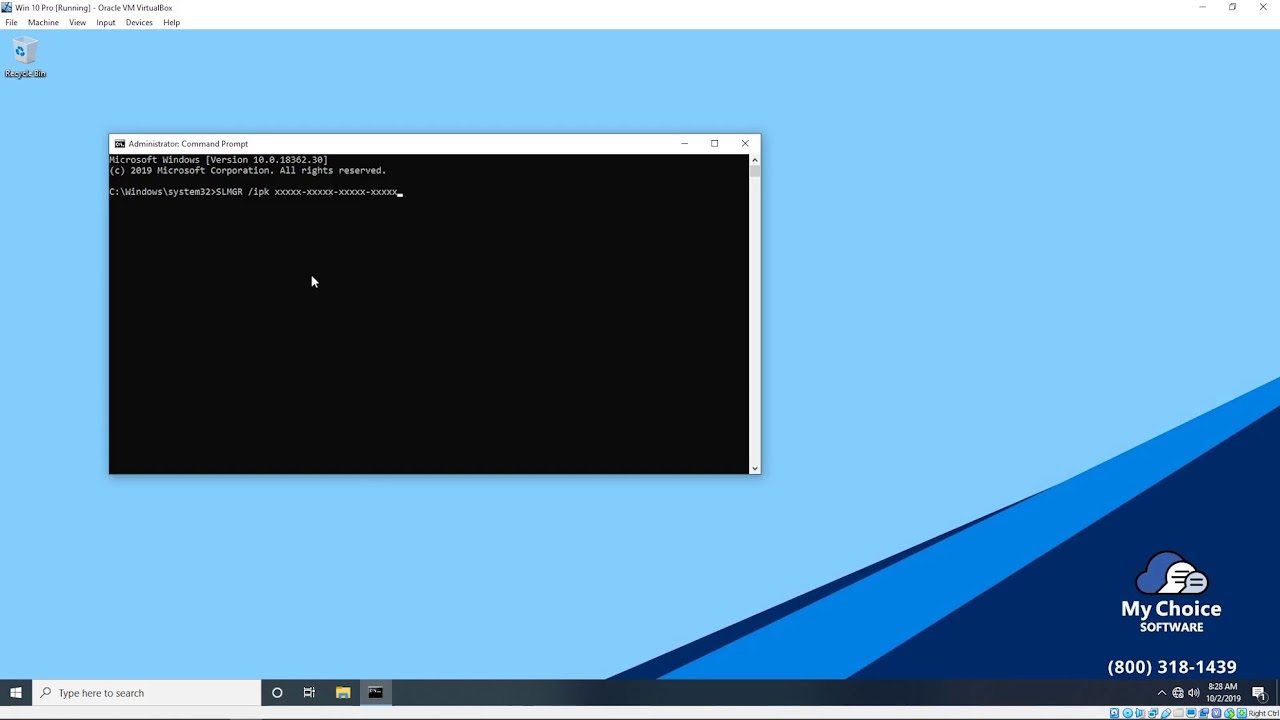
Task: Click the VirtualBox USB status icon
Action: click(1166, 713)
